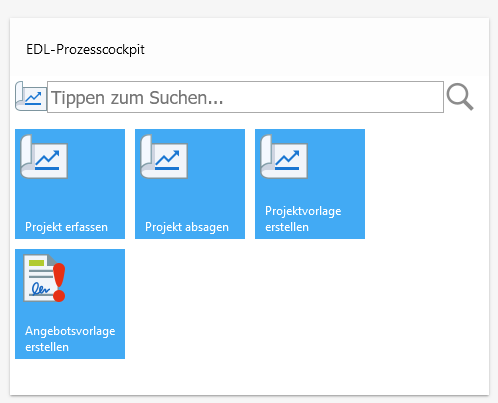Image resolution: width=498 pixels, height=403 pixels.
Task: Launch the Angebotsvorlage erstellen tile
Action: [70, 304]
